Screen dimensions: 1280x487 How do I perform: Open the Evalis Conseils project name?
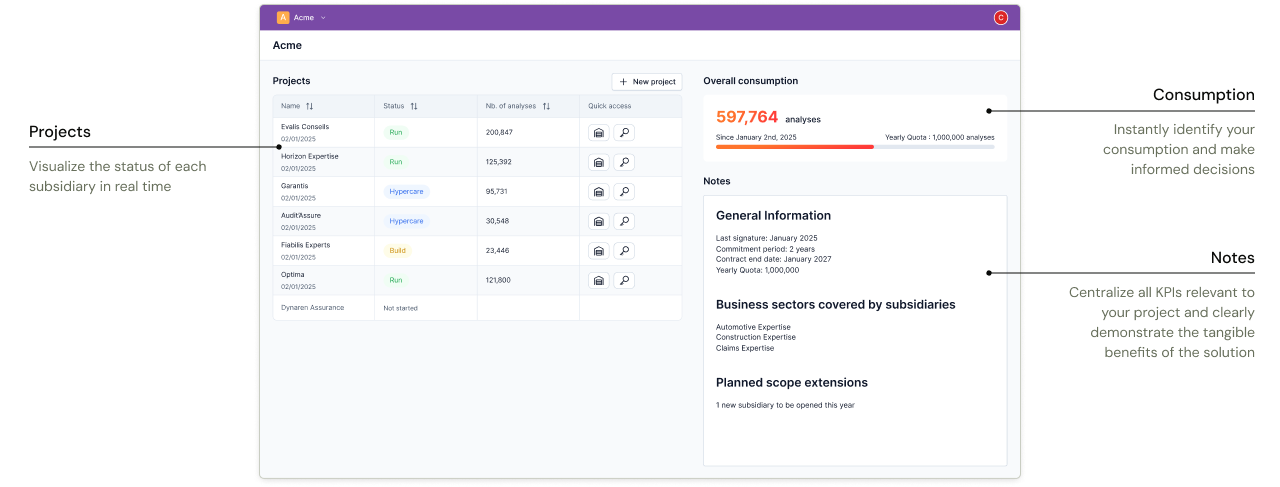tap(305, 127)
